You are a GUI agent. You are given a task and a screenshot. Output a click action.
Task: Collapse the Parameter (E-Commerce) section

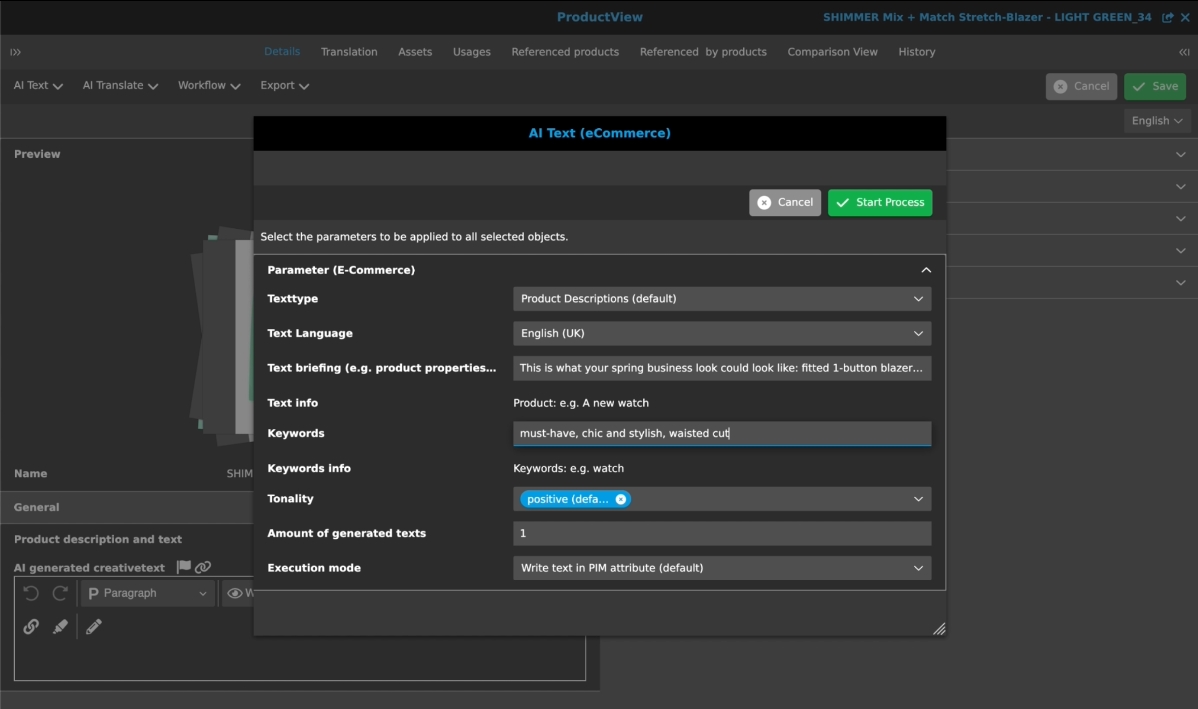[x=925, y=270]
